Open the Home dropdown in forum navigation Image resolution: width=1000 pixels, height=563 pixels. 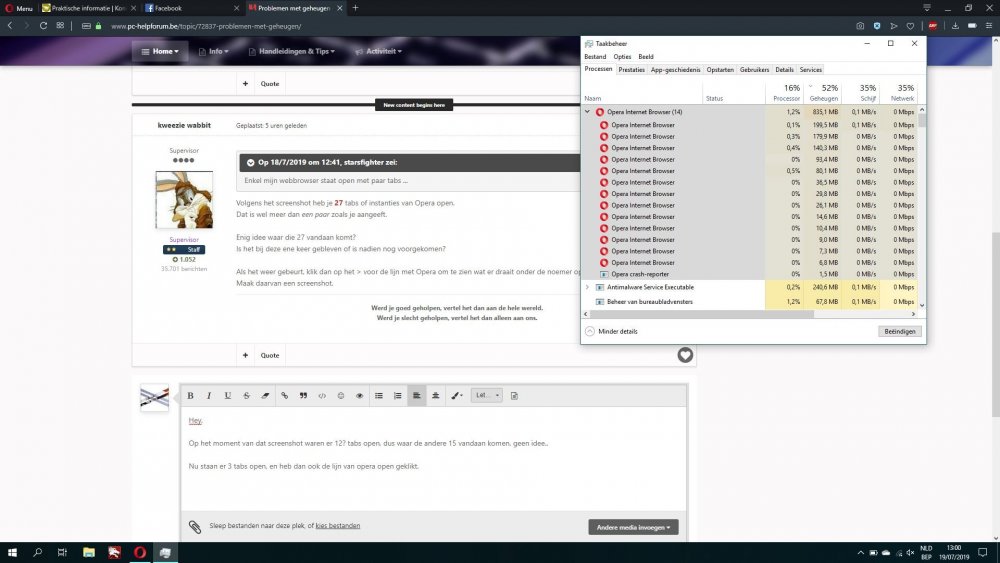click(x=159, y=51)
